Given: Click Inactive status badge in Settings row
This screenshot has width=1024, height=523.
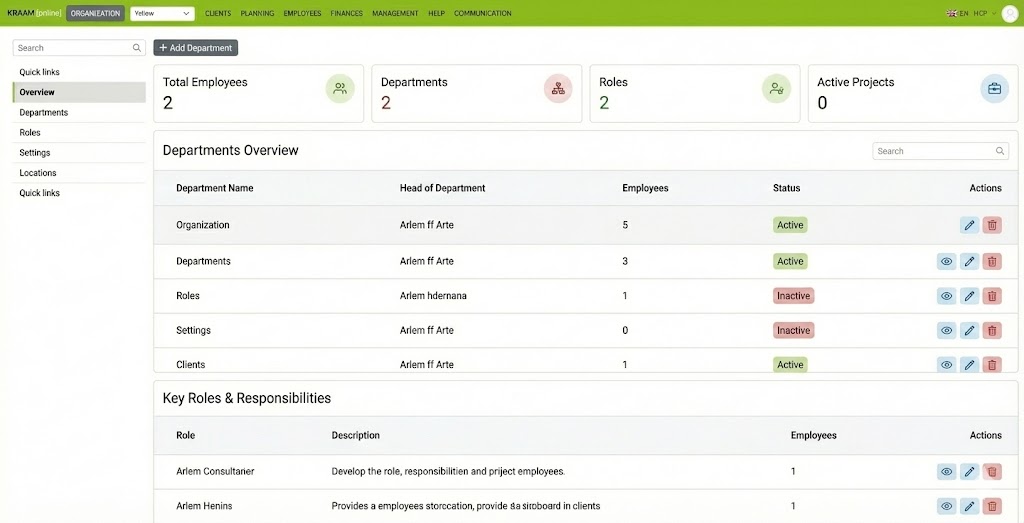Looking at the screenshot, I should pyautogui.click(x=793, y=330).
